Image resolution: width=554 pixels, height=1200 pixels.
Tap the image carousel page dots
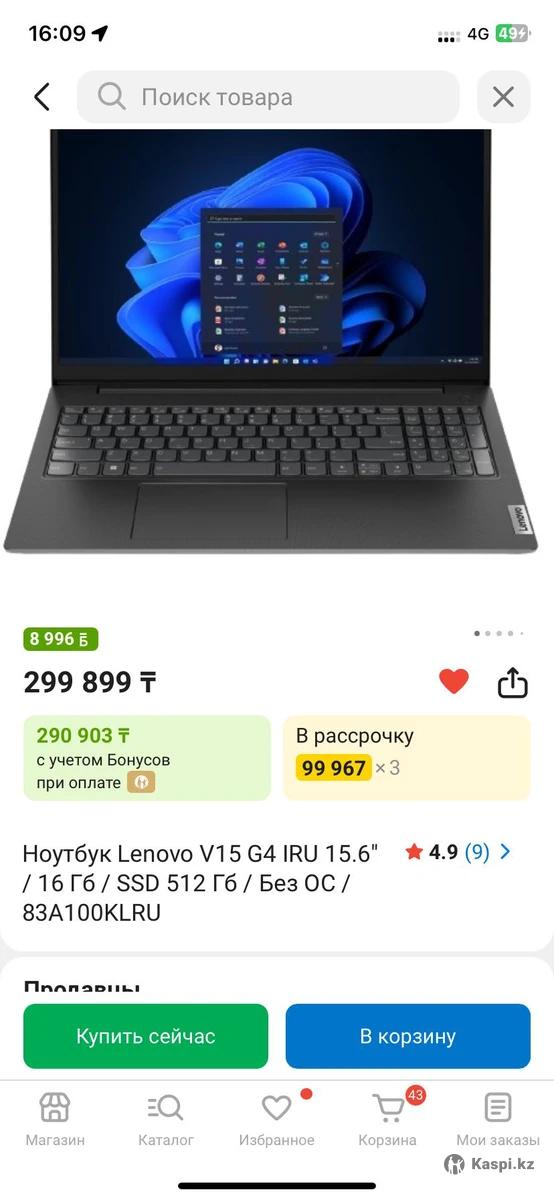click(x=497, y=633)
